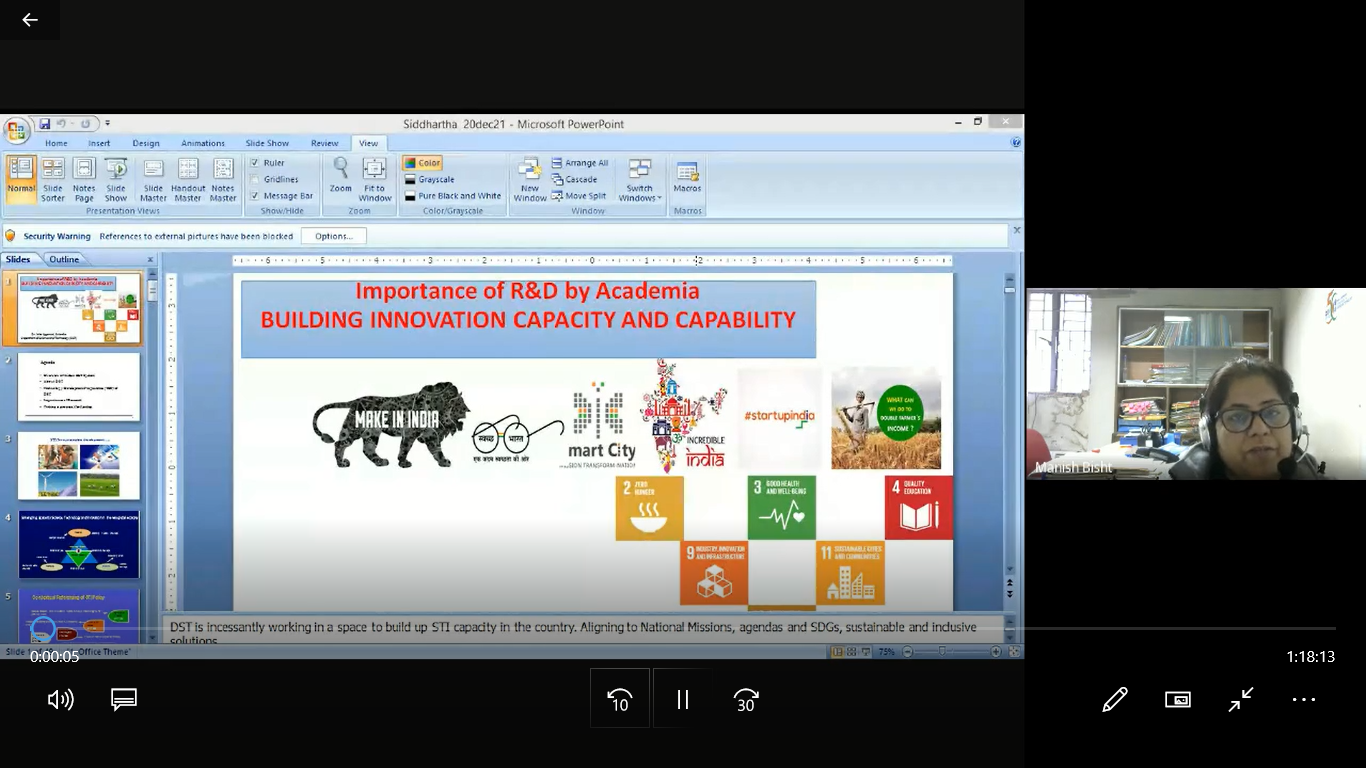Start Slide Show from View ribbon
This screenshot has height=768, width=1366.
(x=116, y=180)
